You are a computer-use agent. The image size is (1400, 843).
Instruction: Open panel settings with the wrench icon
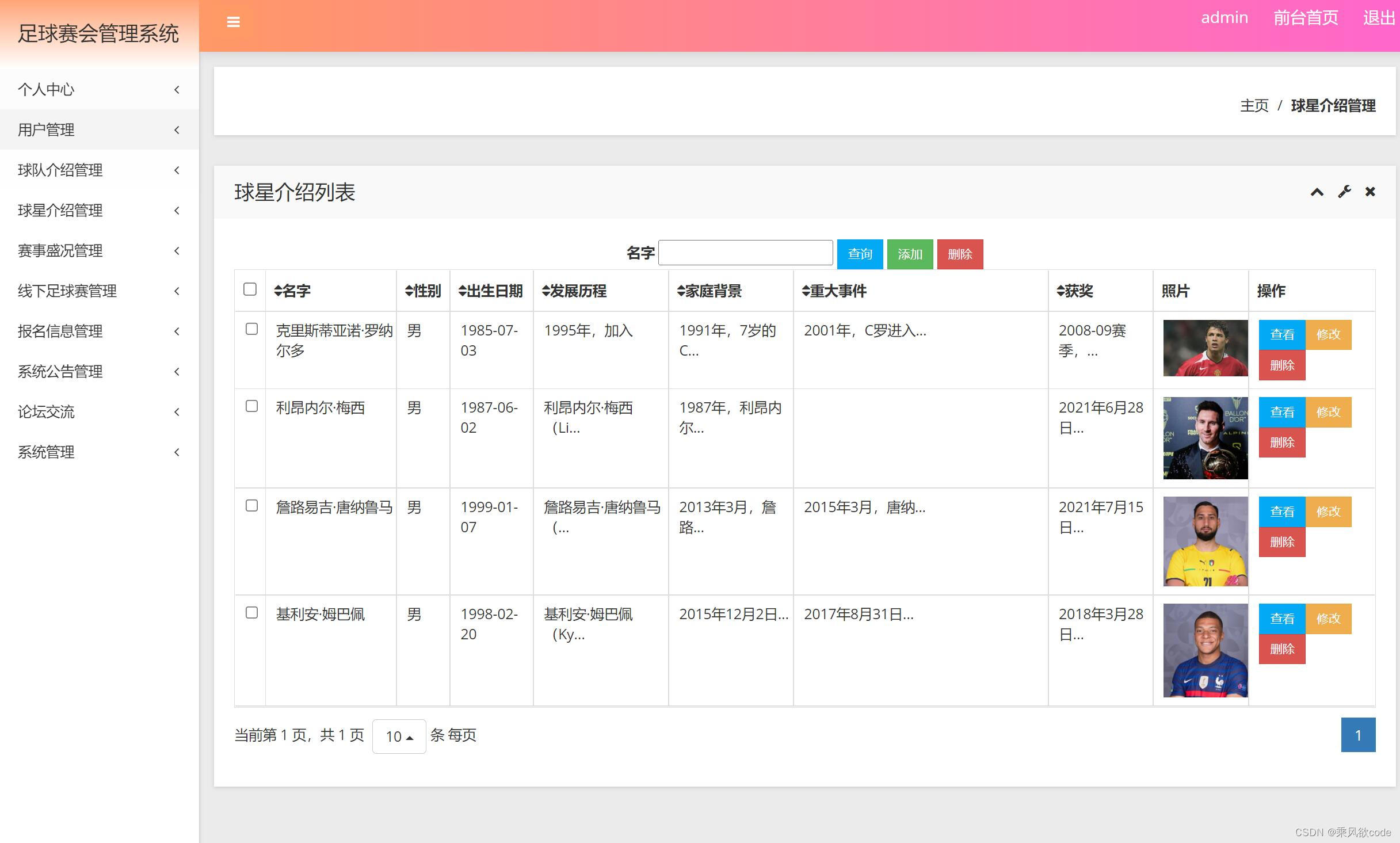click(x=1344, y=192)
